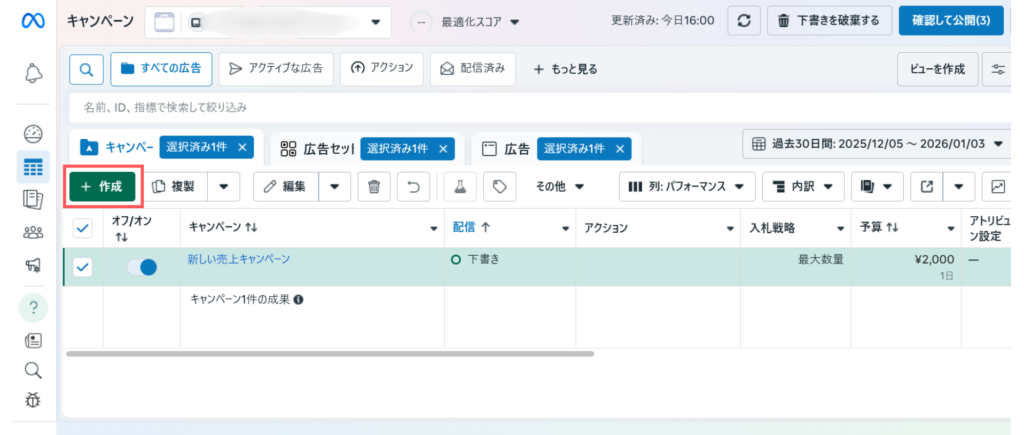Image resolution: width=1024 pixels, height=435 pixels.
Task: Click the もっと見る button
Action: (x=565, y=69)
